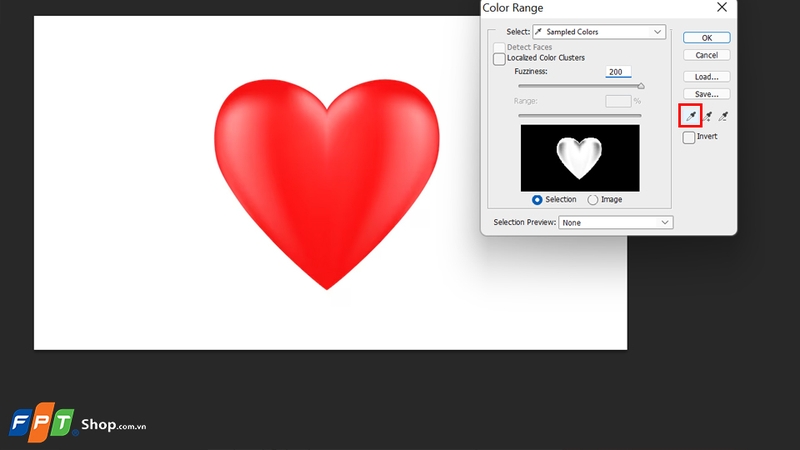
Task: Open the Selection Preview dropdown
Action: [x=615, y=222]
